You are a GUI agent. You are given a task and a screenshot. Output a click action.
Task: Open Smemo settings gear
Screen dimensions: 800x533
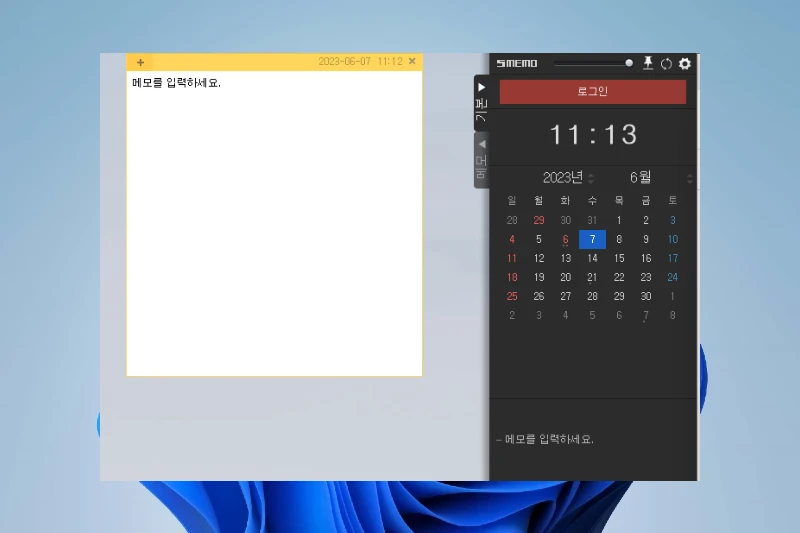point(685,64)
